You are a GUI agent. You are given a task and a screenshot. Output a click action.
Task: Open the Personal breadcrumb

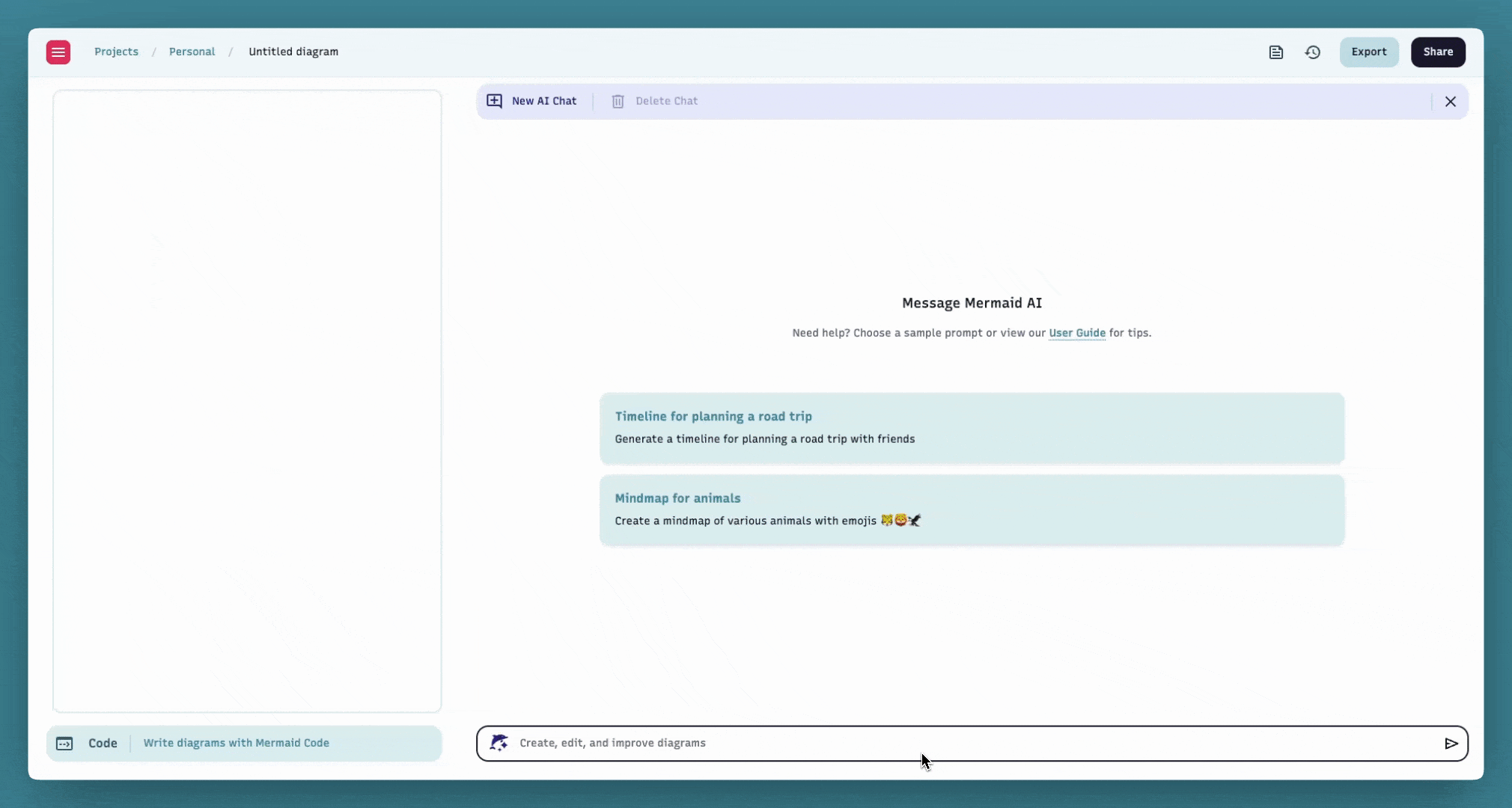click(x=192, y=52)
